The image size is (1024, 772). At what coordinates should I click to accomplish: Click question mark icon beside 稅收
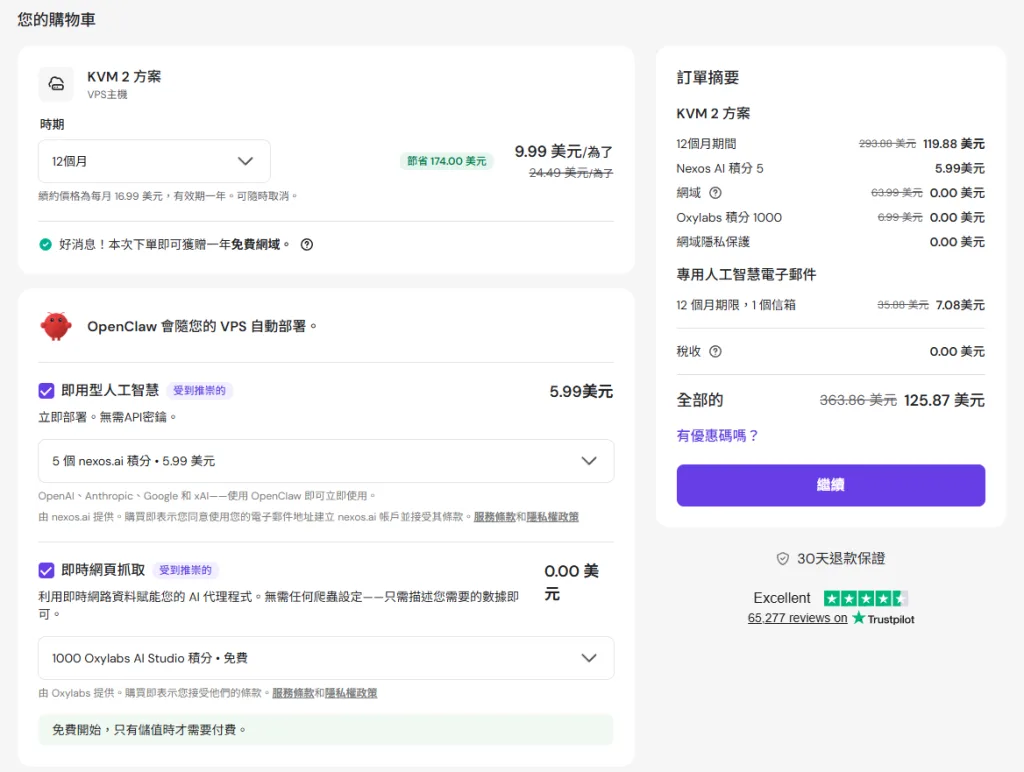click(x=715, y=351)
